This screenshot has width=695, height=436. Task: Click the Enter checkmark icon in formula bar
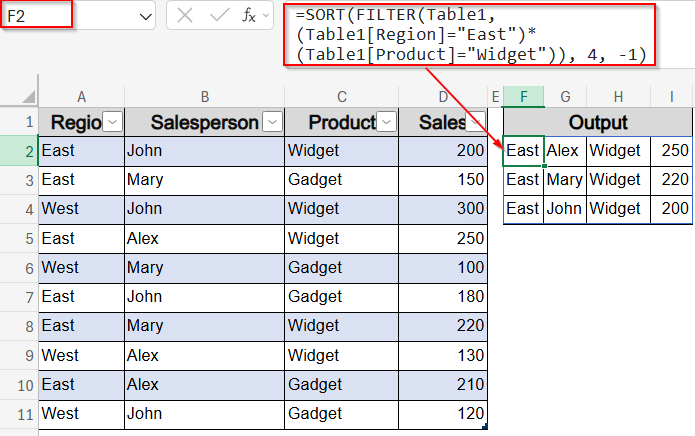pyautogui.click(x=219, y=16)
